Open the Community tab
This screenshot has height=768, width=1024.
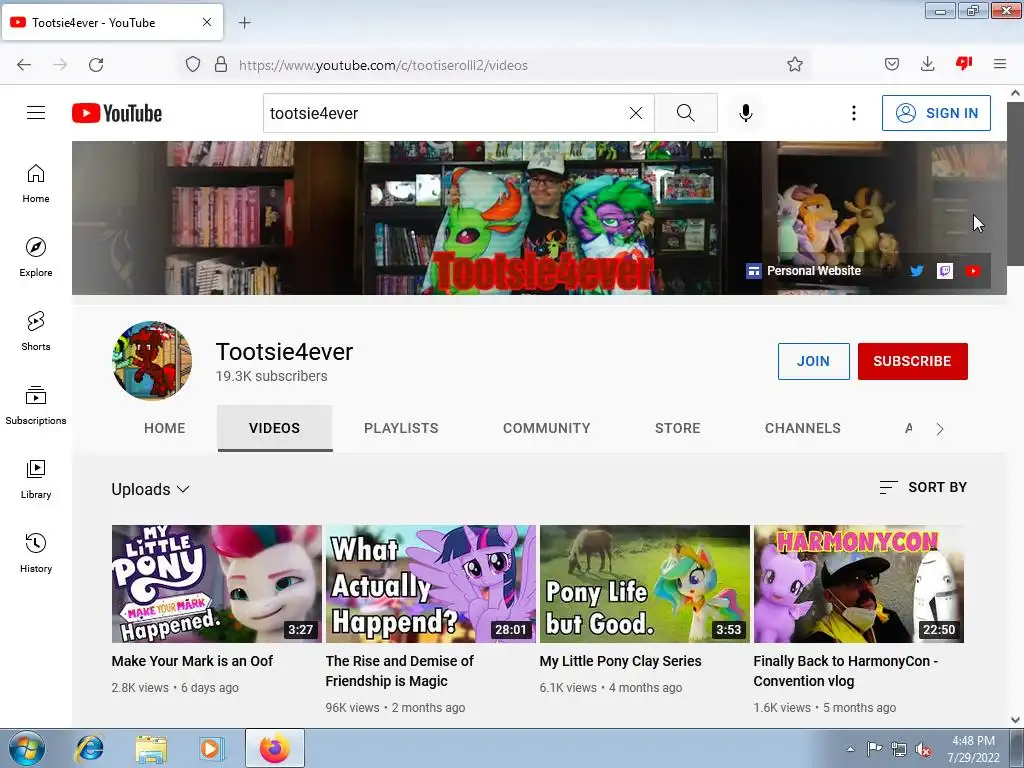coord(547,428)
